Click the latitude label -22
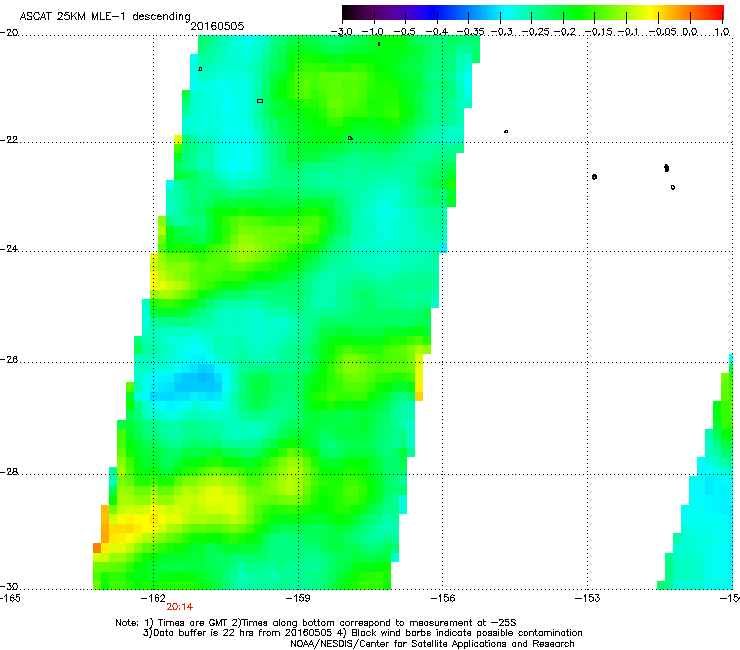This screenshot has height=650, width=740. tap(9, 140)
